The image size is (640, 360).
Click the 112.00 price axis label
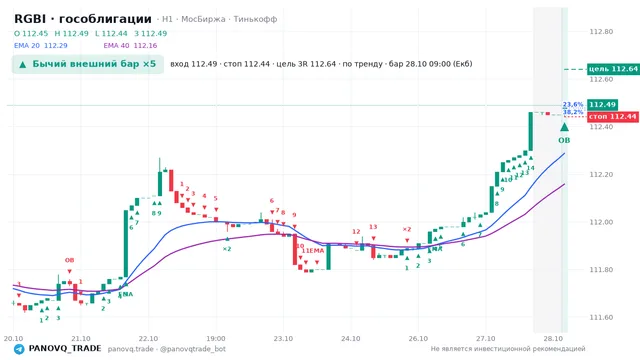click(x=601, y=222)
